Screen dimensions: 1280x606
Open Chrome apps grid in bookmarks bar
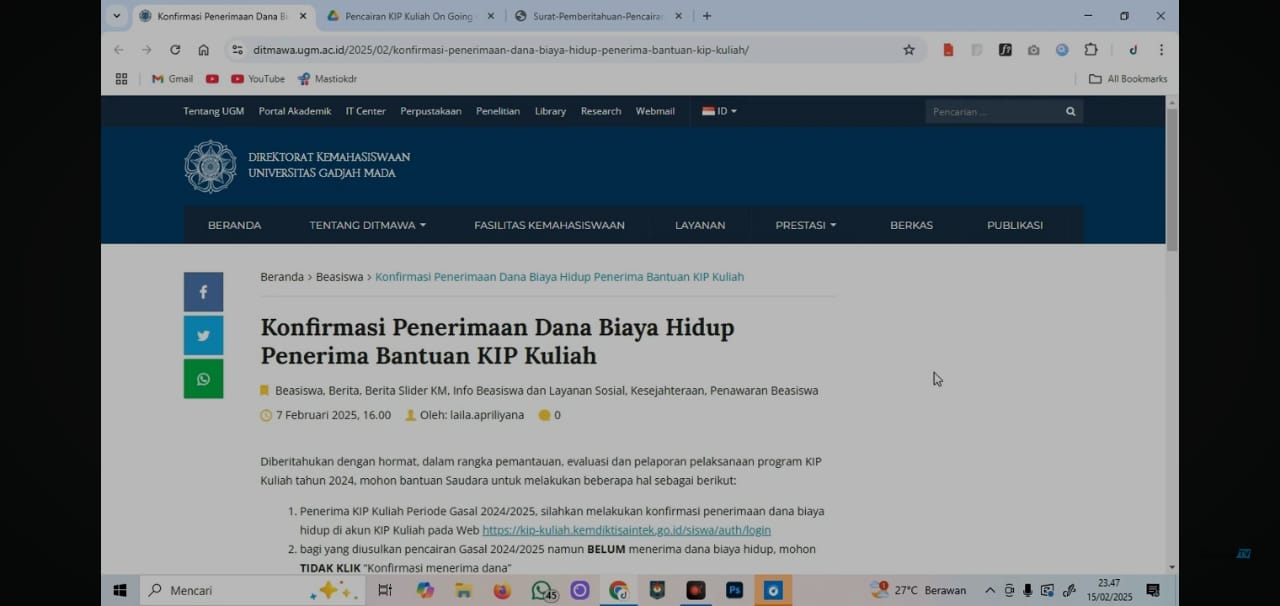click(x=121, y=79)
